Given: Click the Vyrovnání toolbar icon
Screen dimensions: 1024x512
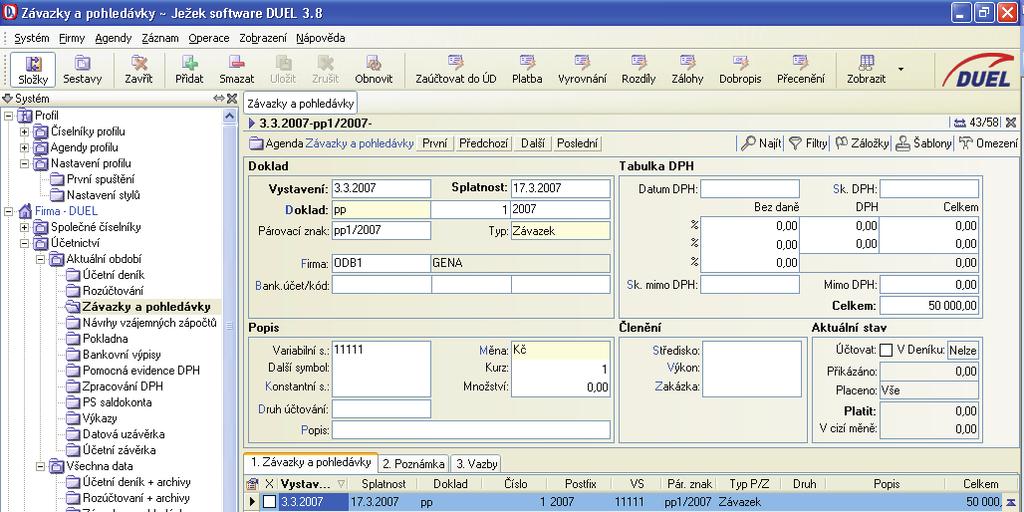Looking at the screenshot, I should pos(582,70).
